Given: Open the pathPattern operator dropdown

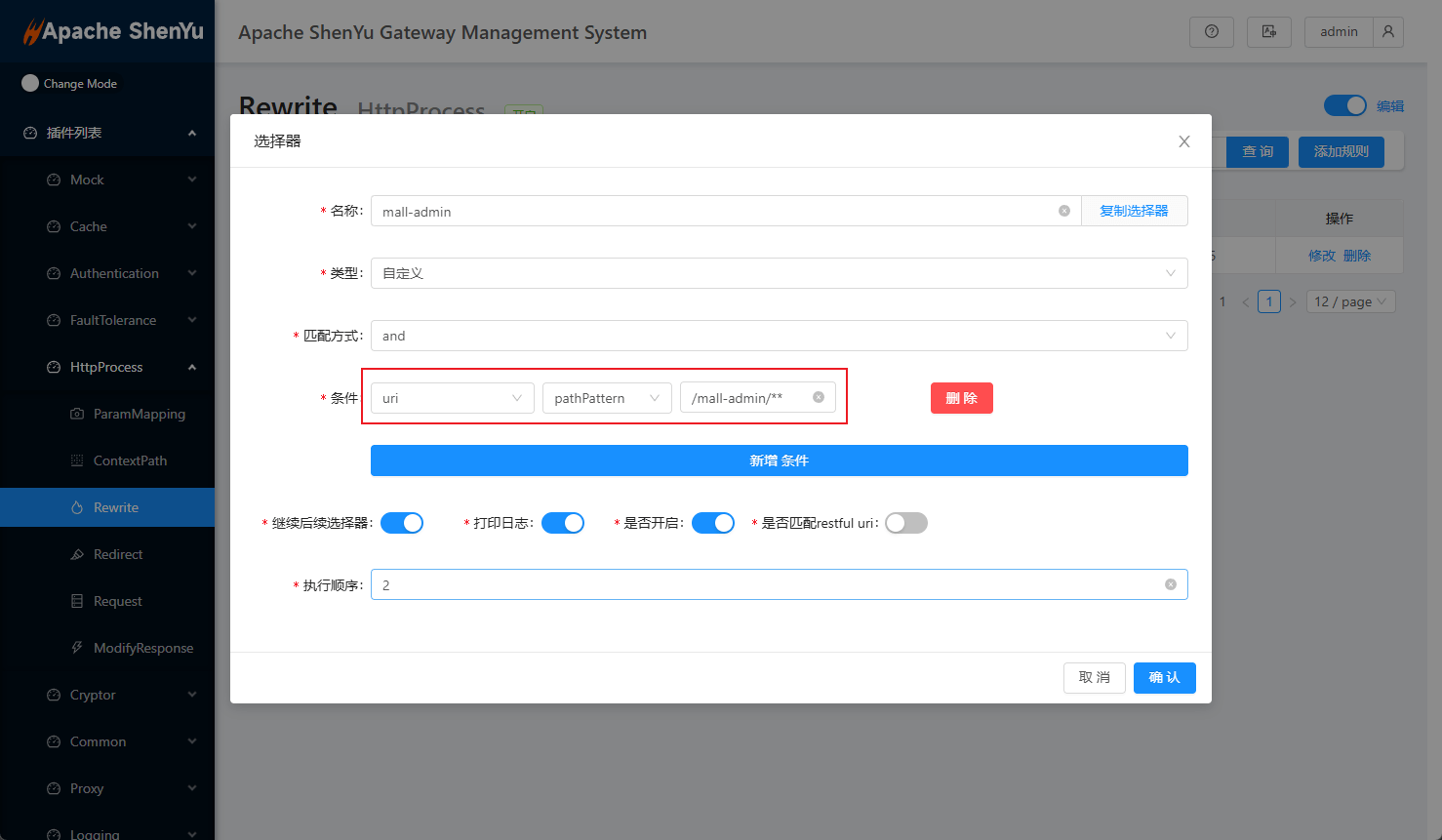Looking at the screenshot, I should click(606, 398).
